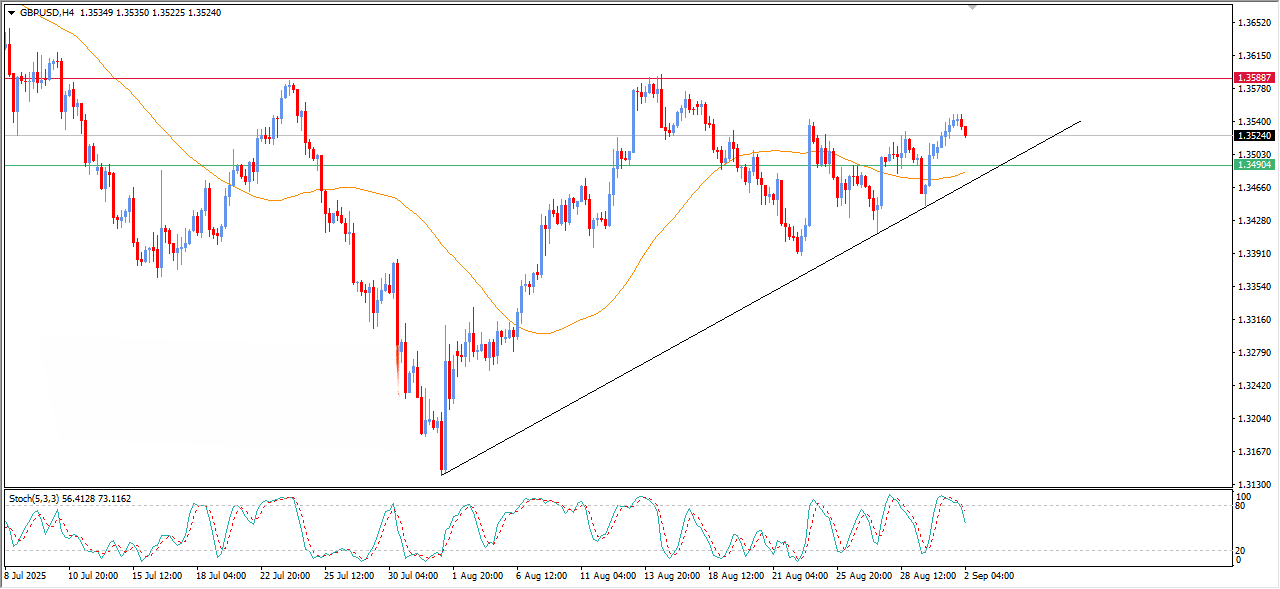
Task: Click the stochastic scale value 100
Action: click(x=1246, y=496)
